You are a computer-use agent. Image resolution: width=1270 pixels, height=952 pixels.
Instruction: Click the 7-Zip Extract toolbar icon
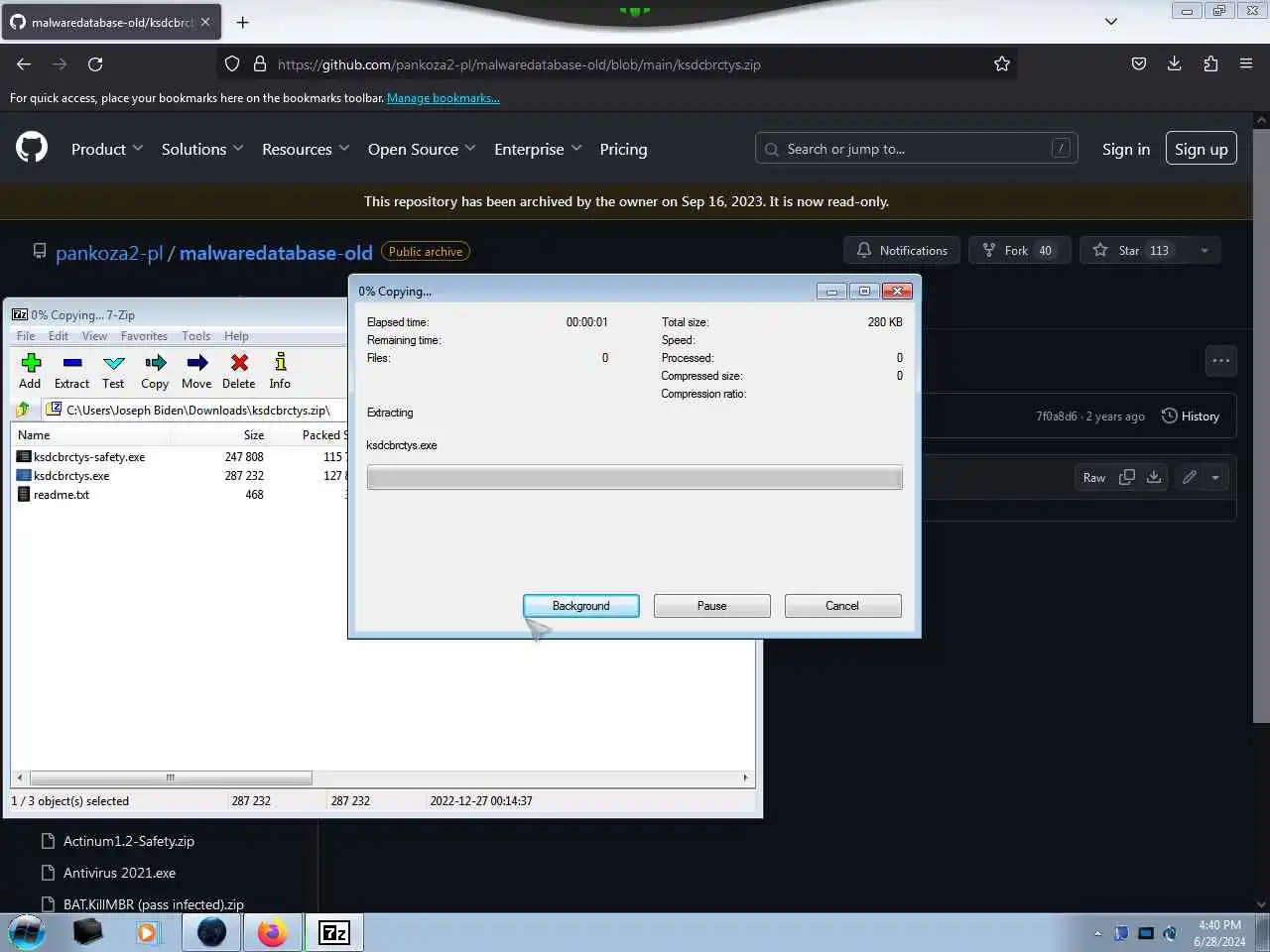tap(71, 371)
